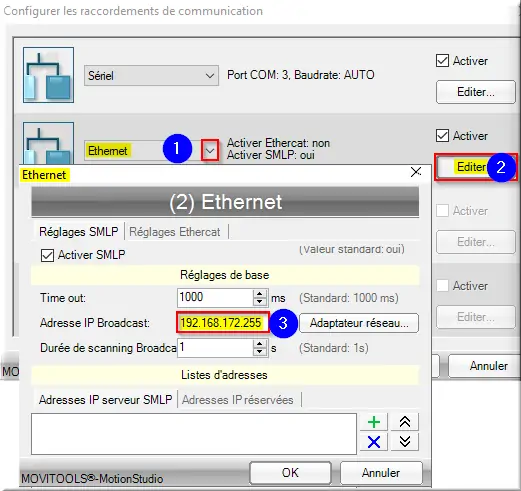Decrease the Durée de scanning Broadcast value
Screen dimensions: 521x491
[260, 352]
